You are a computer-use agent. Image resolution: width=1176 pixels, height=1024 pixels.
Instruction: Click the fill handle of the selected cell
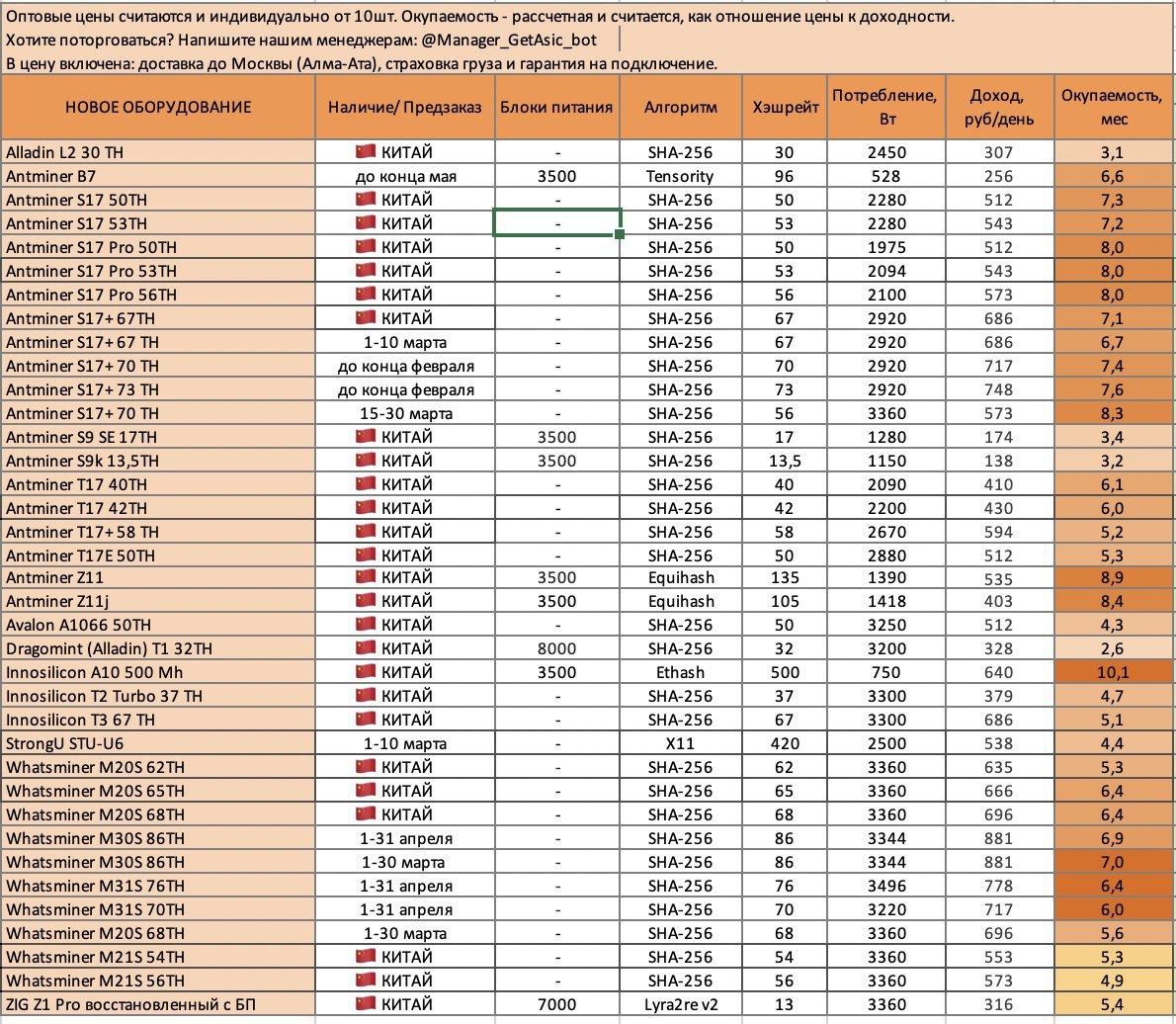click(x=620, y=235)
